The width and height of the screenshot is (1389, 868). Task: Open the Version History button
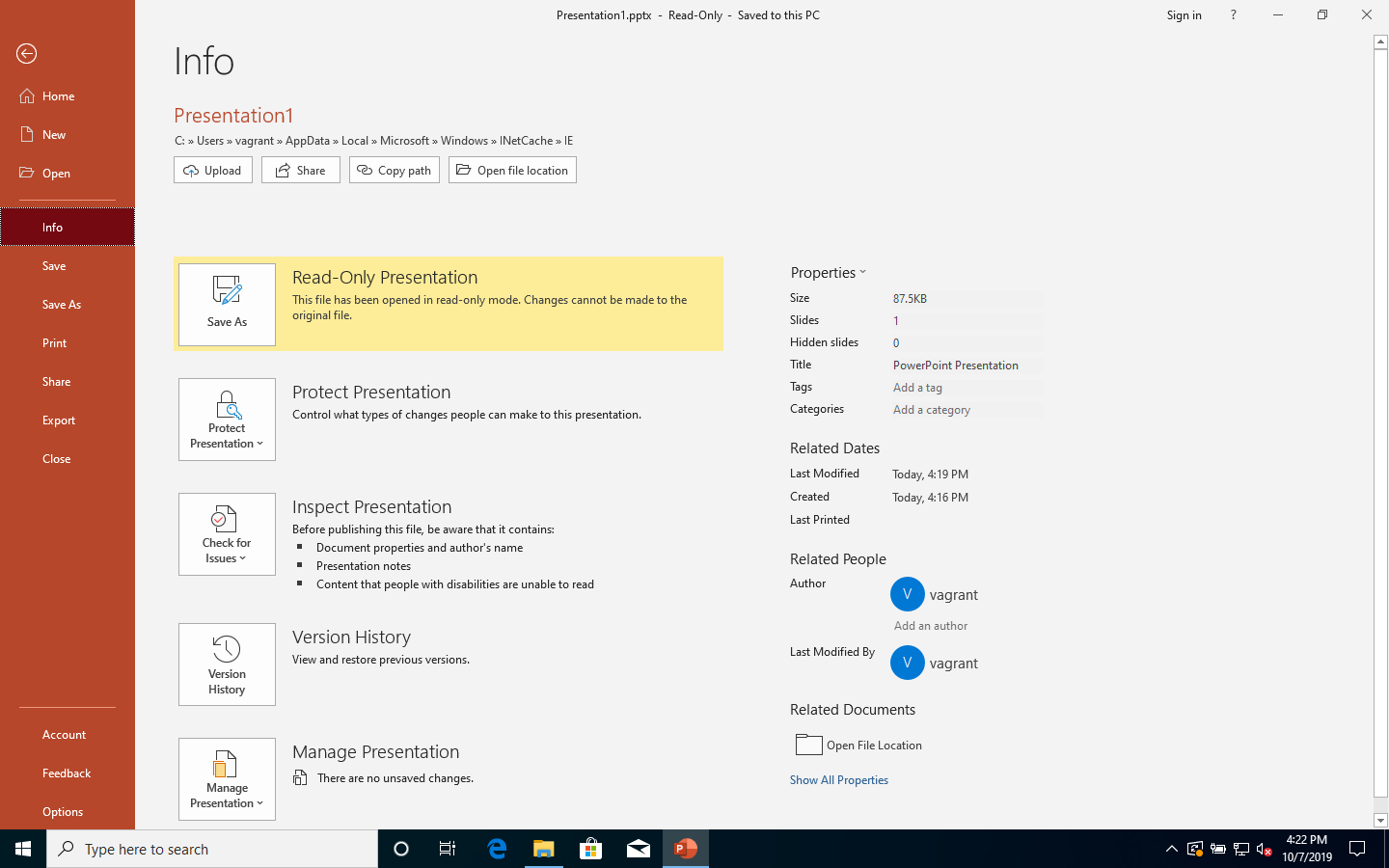point(227,665)
